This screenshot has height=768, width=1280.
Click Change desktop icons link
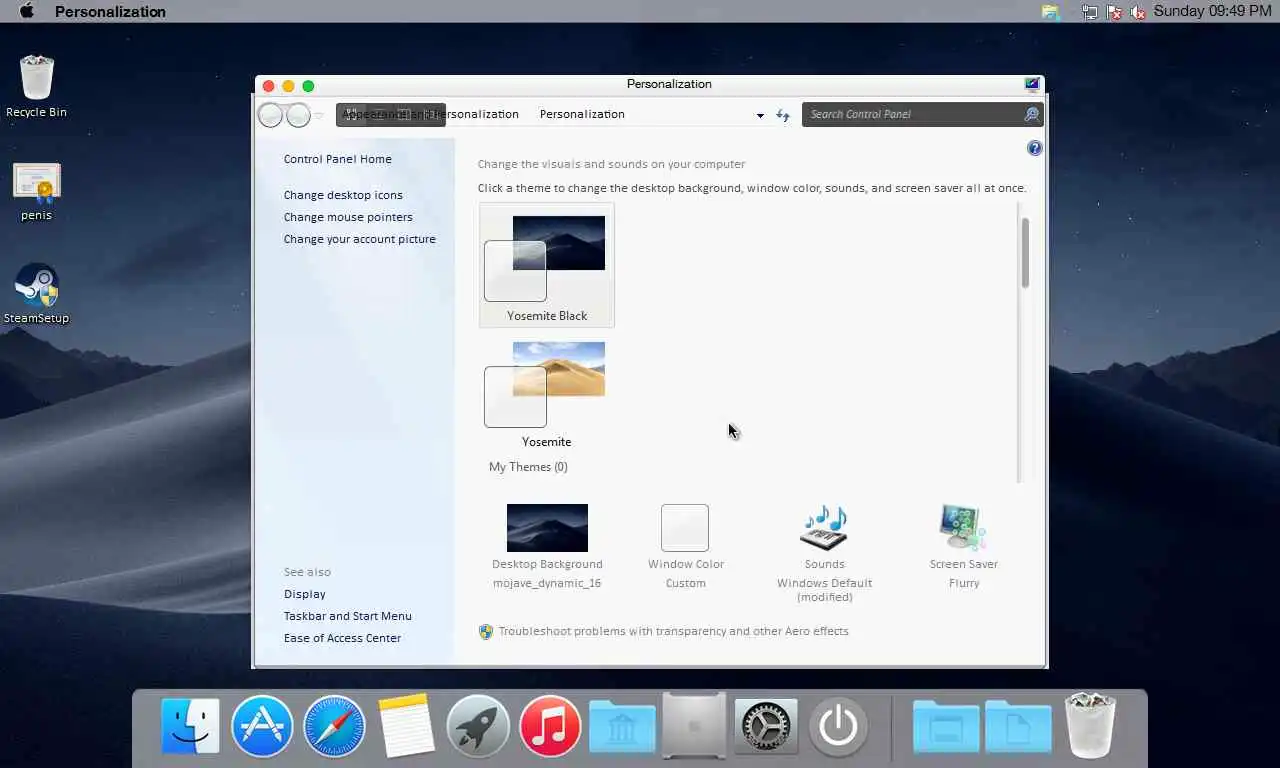click(343, 195)
